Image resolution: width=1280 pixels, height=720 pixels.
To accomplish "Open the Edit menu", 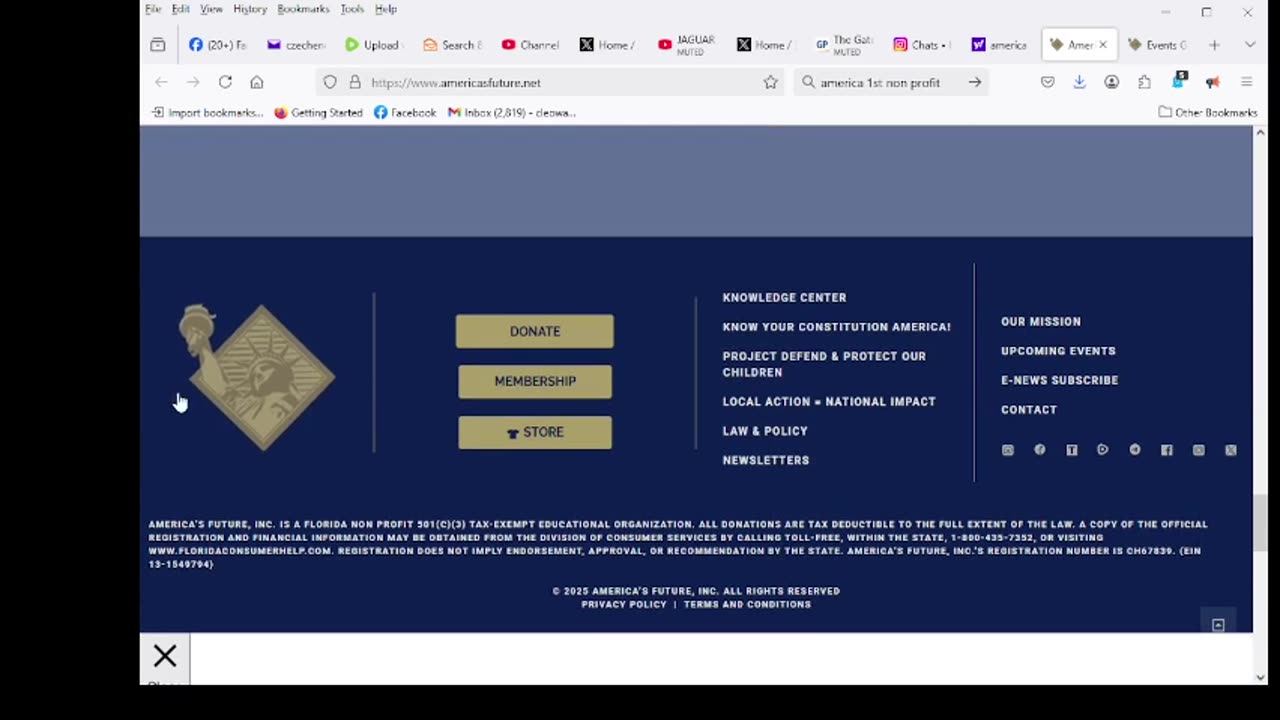I will pyautogui.click(x=180, y=9).
